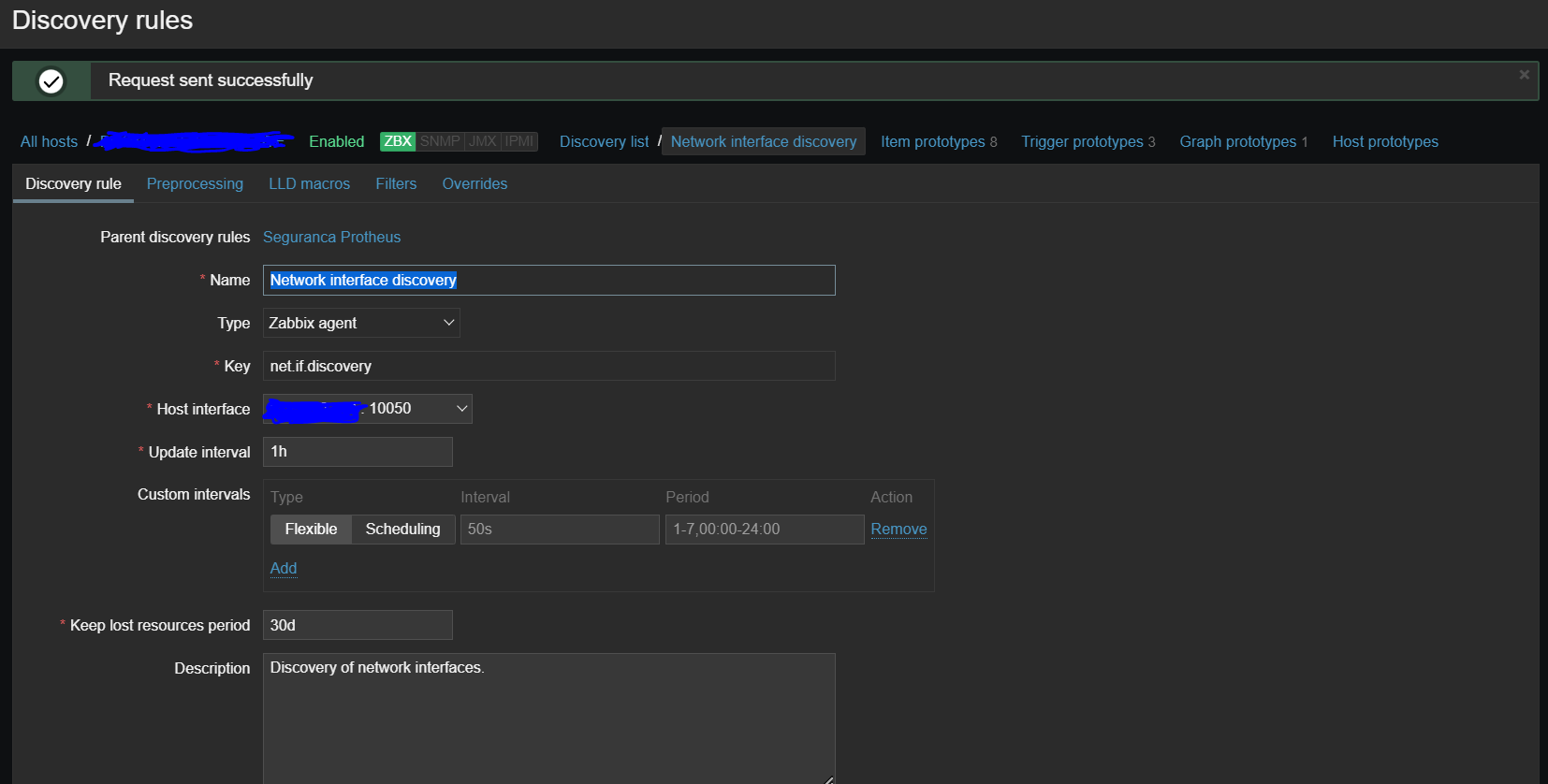Open Item prototypes list
1548x784 pixels.
[x=932, y=142]
